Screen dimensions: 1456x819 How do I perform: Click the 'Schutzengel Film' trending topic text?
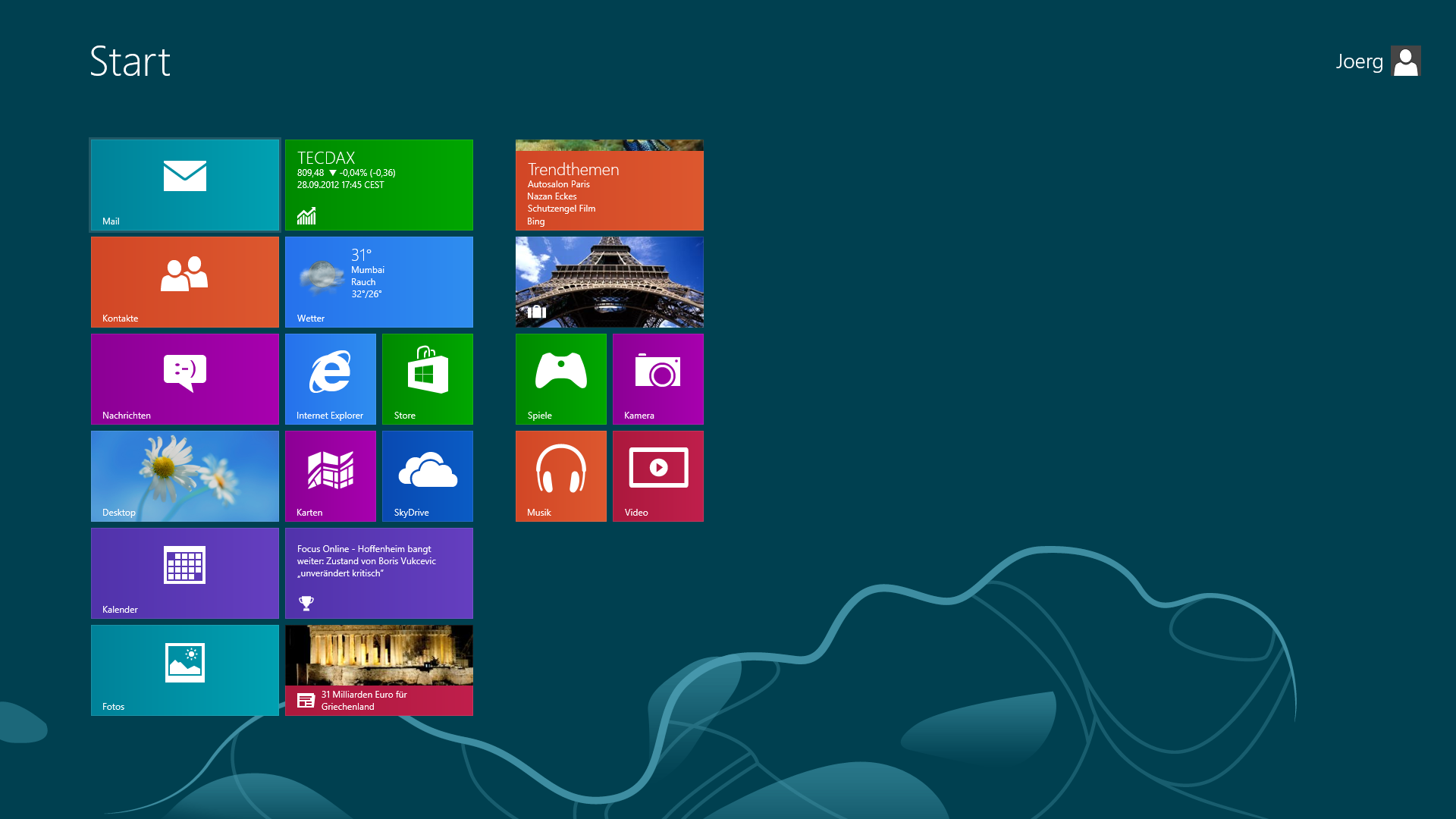click(562, 209)
